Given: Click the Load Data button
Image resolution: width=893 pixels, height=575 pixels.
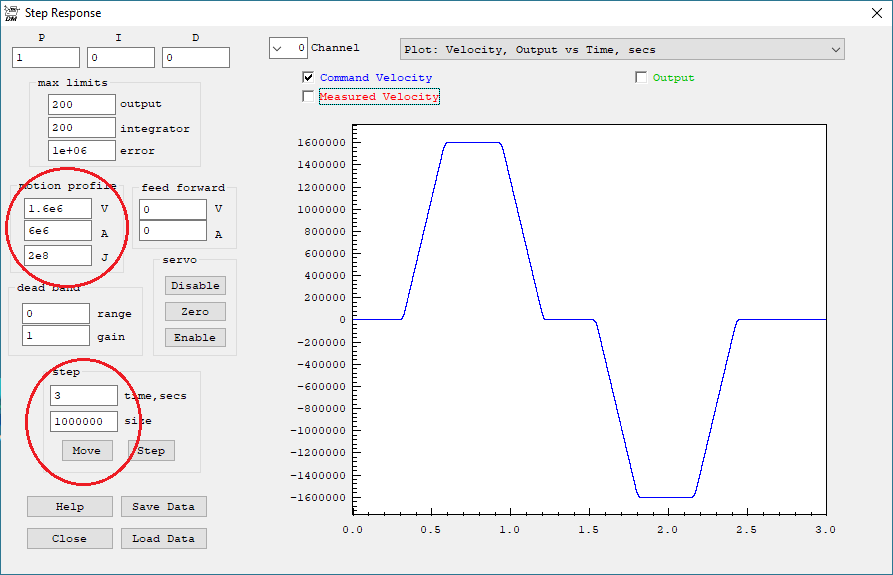Looking at the screenshot, I should [163, 538].
